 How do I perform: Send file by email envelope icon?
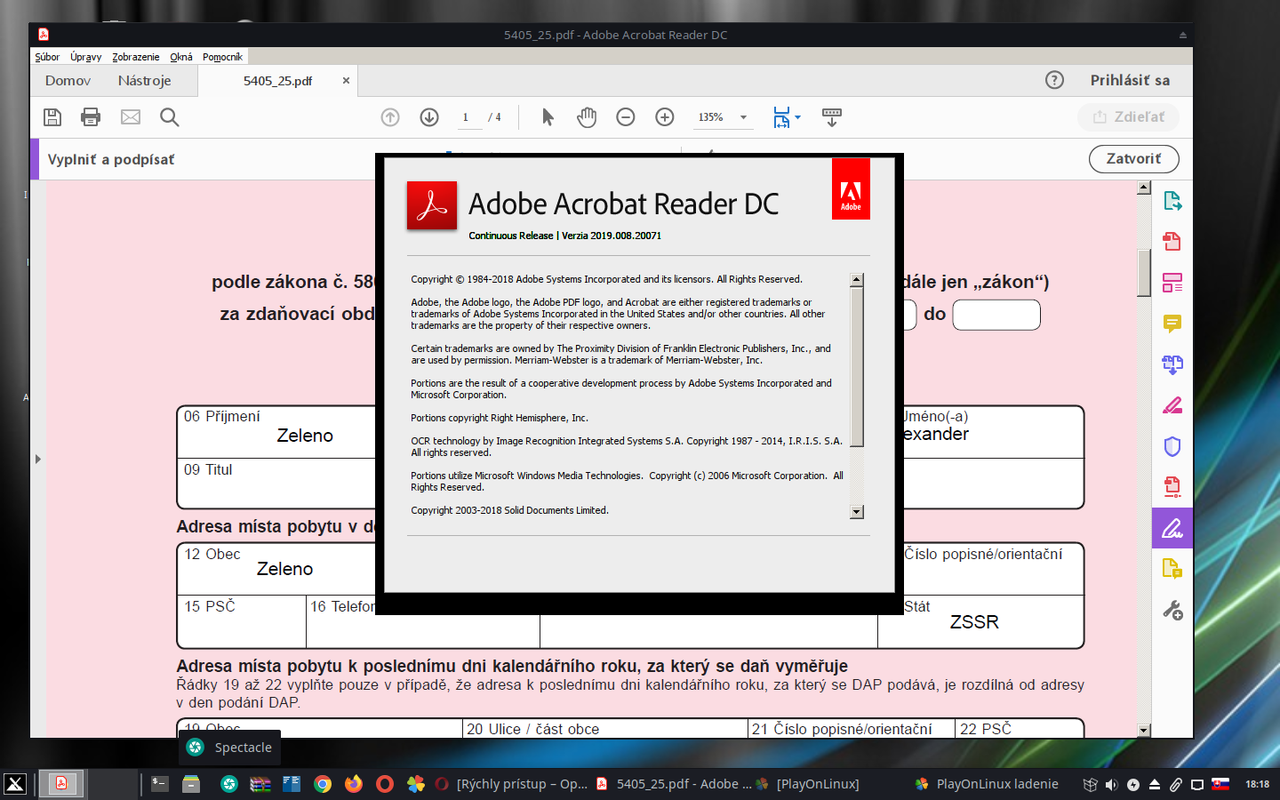(x=130, y=117)
